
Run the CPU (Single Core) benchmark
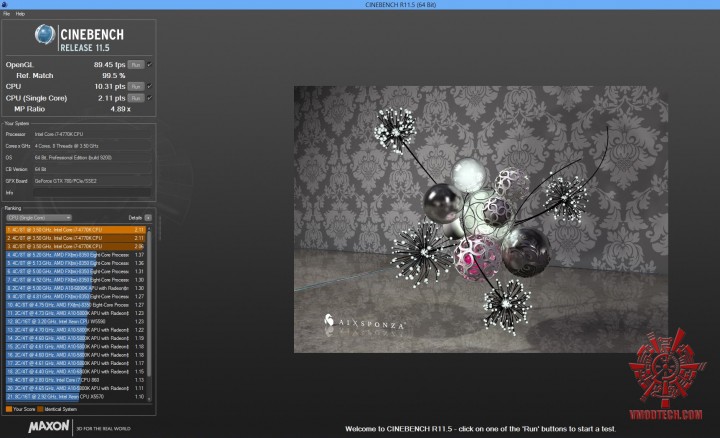tap(136, 98)
